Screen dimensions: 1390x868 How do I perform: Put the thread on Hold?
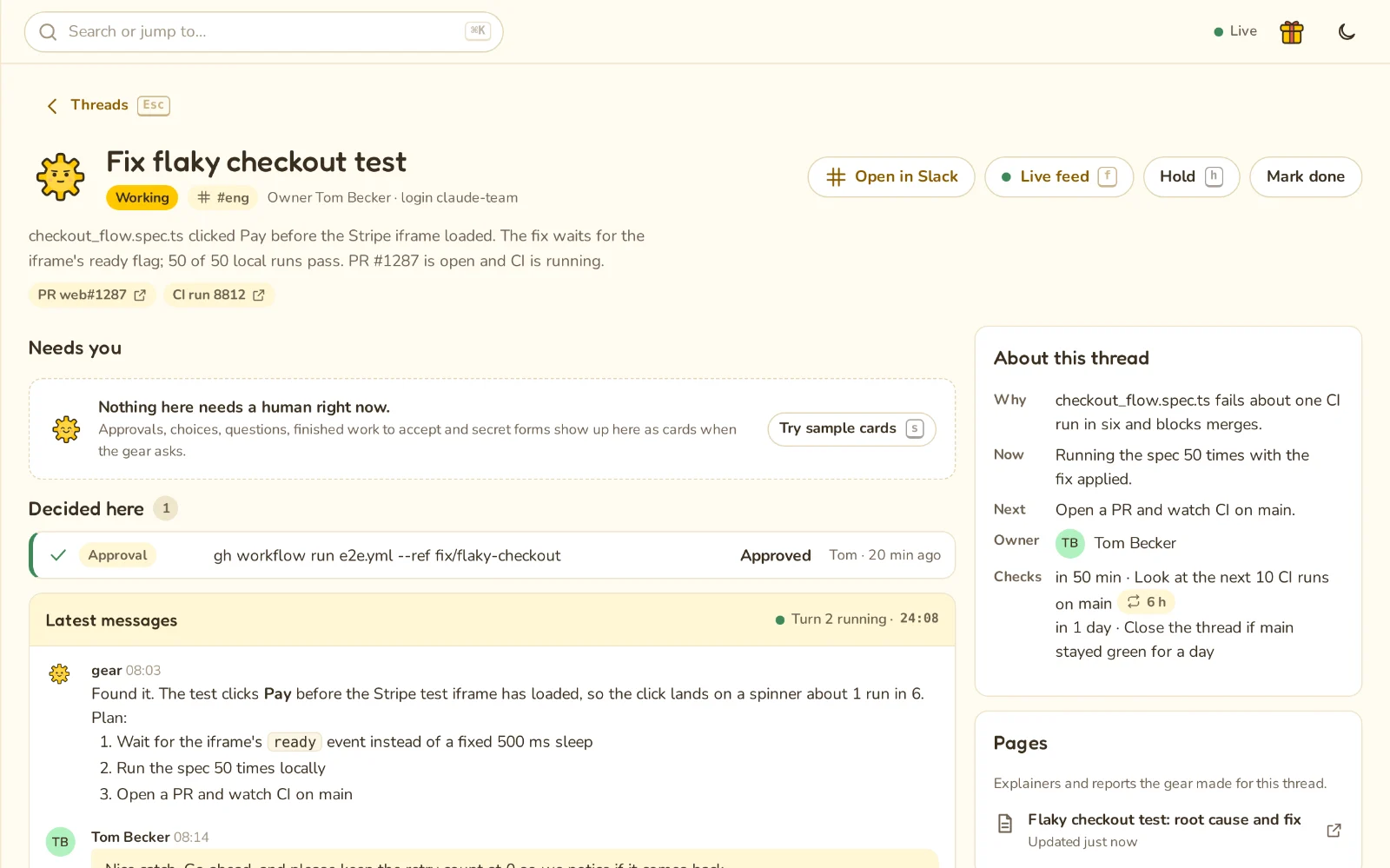(x=1191, y=177)
